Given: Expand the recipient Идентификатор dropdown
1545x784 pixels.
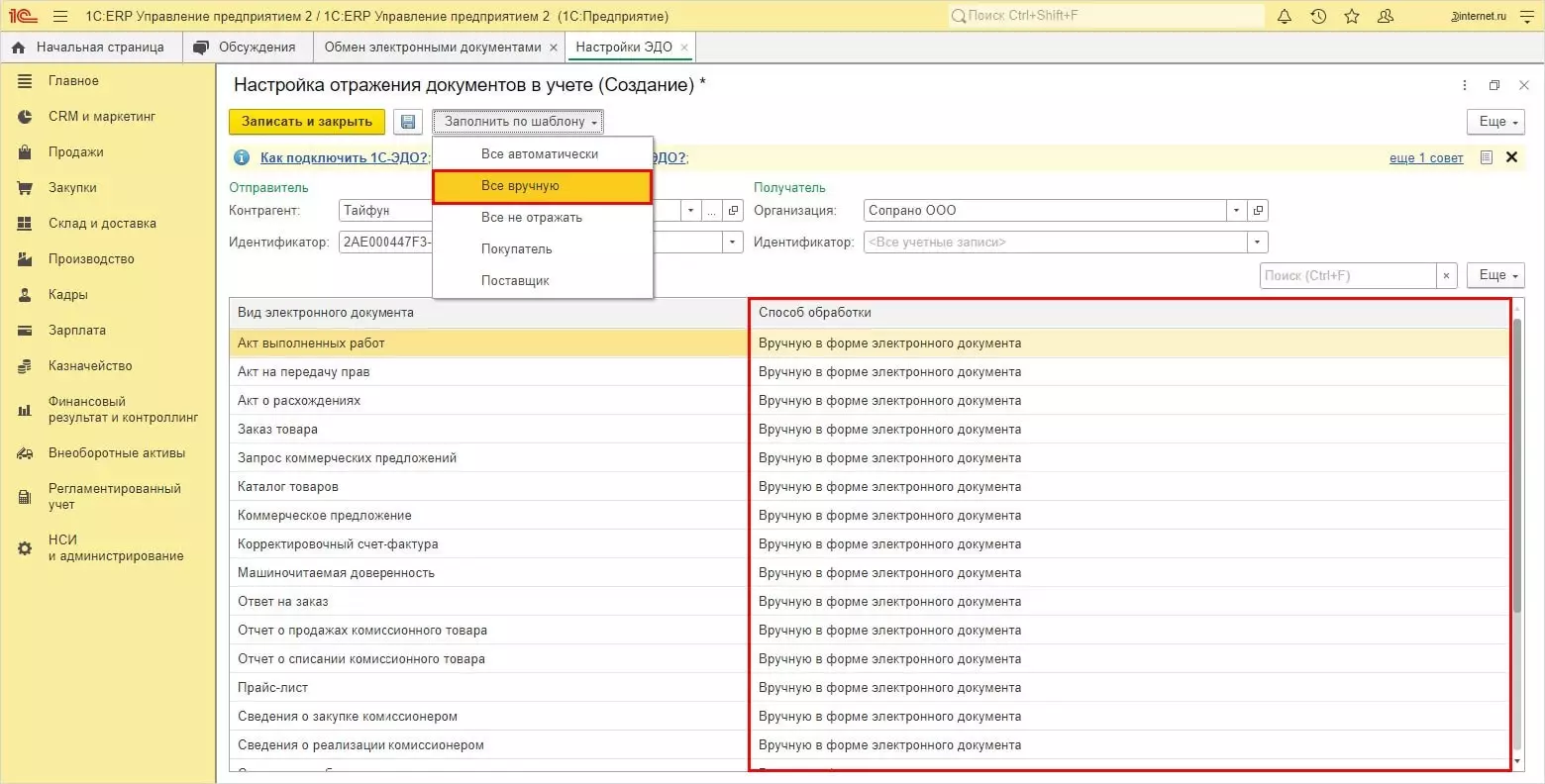Looking at the screenshot, I should coord(1257,243).
